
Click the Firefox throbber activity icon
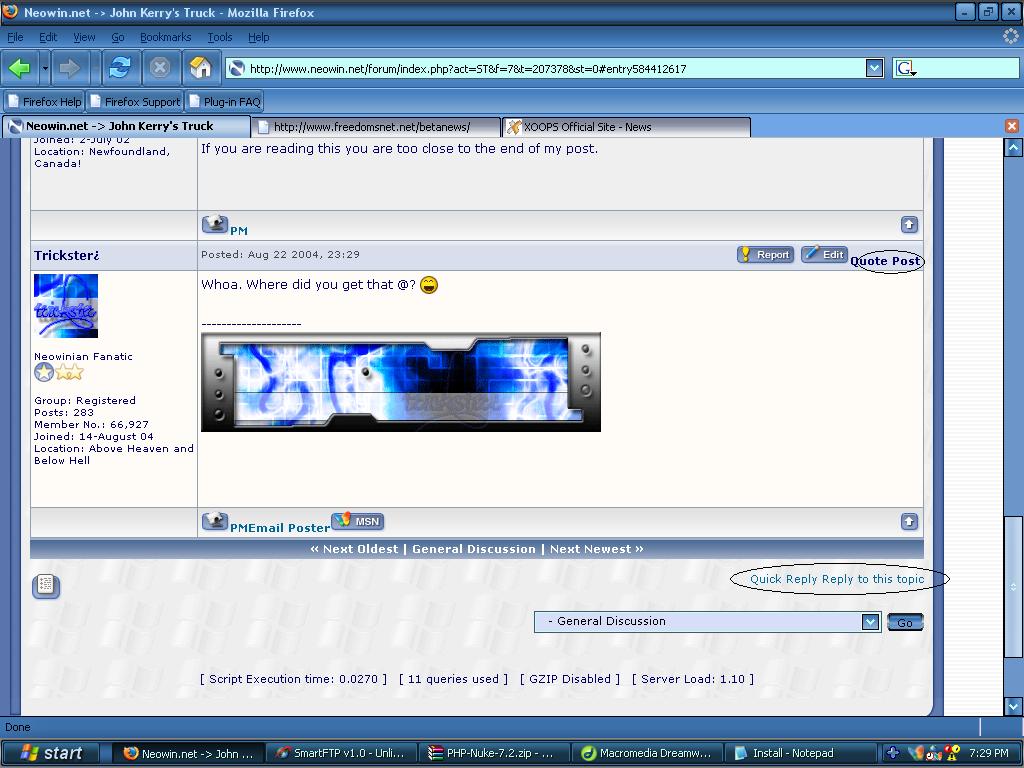[x=1010, y=37]
